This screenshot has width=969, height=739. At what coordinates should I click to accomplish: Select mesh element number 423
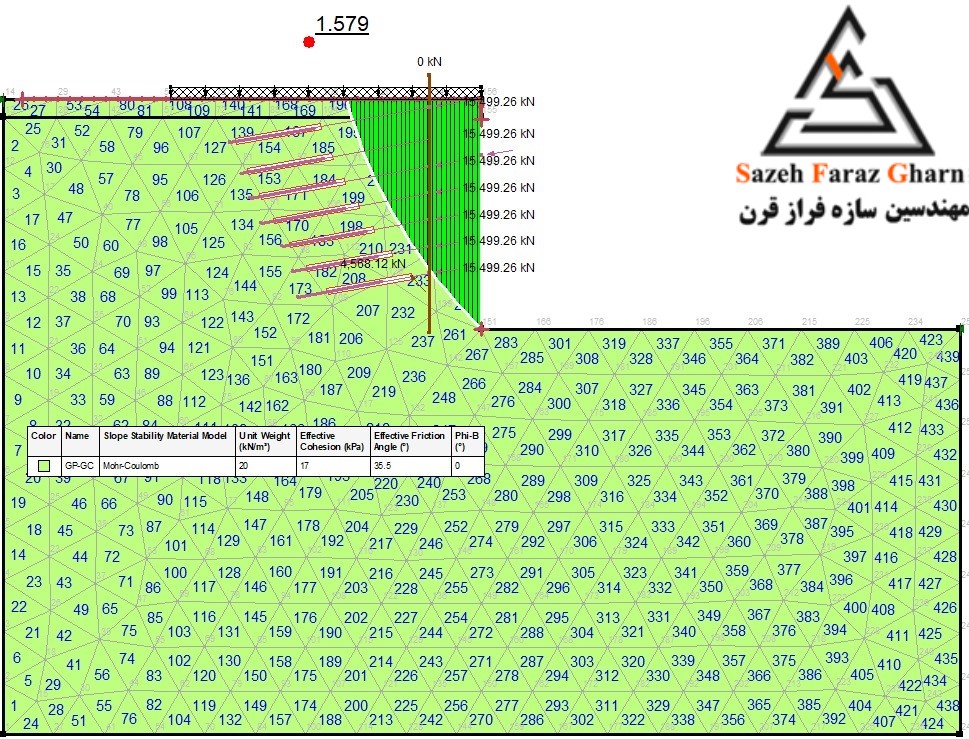click(x=931, y=340)
